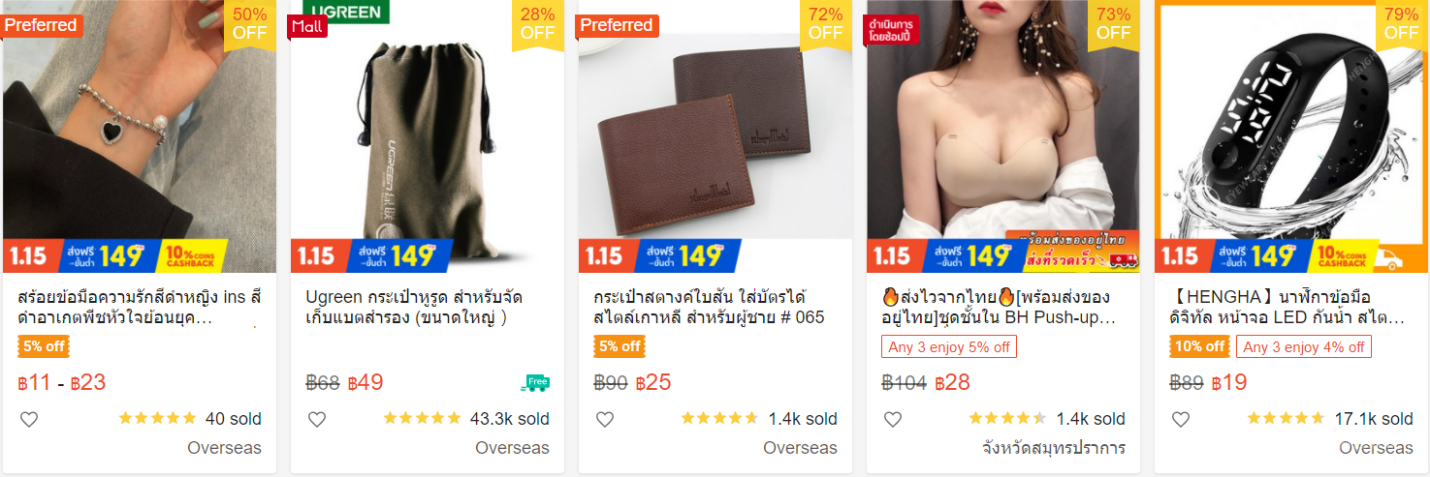Viewport: 1430px width, 477px height.
Task: Tap heart icon under brown wallet listing
Action: tap(605, 419)
